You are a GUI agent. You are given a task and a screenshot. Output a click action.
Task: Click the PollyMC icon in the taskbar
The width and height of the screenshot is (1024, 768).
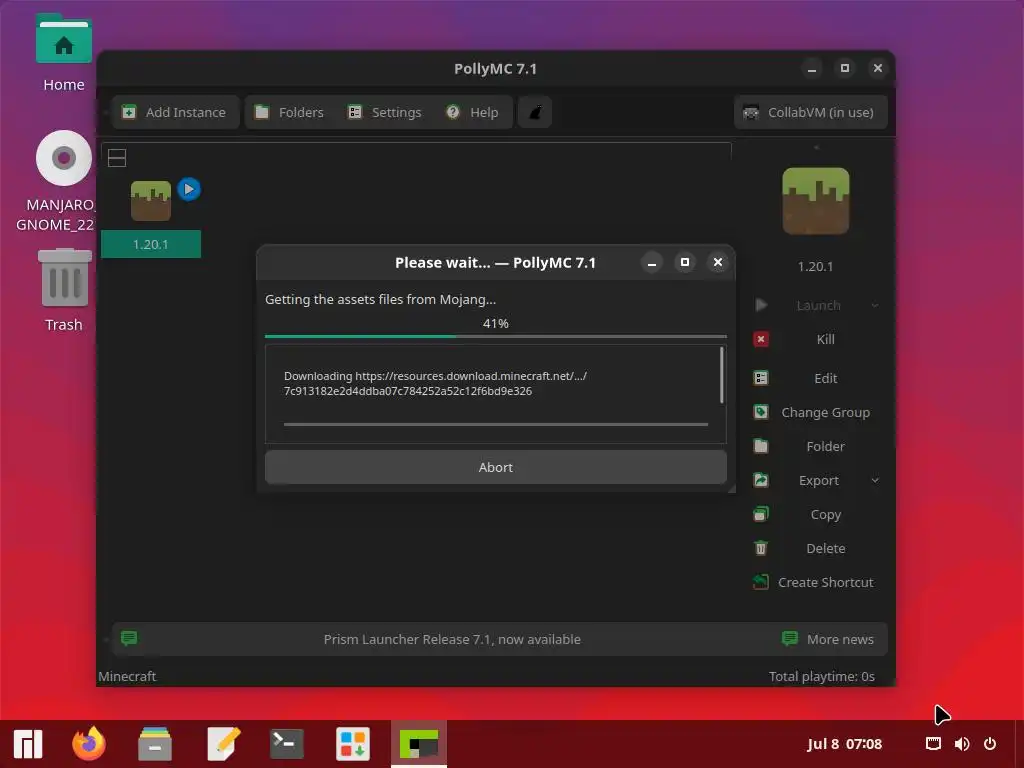click(x=419, y=744)
